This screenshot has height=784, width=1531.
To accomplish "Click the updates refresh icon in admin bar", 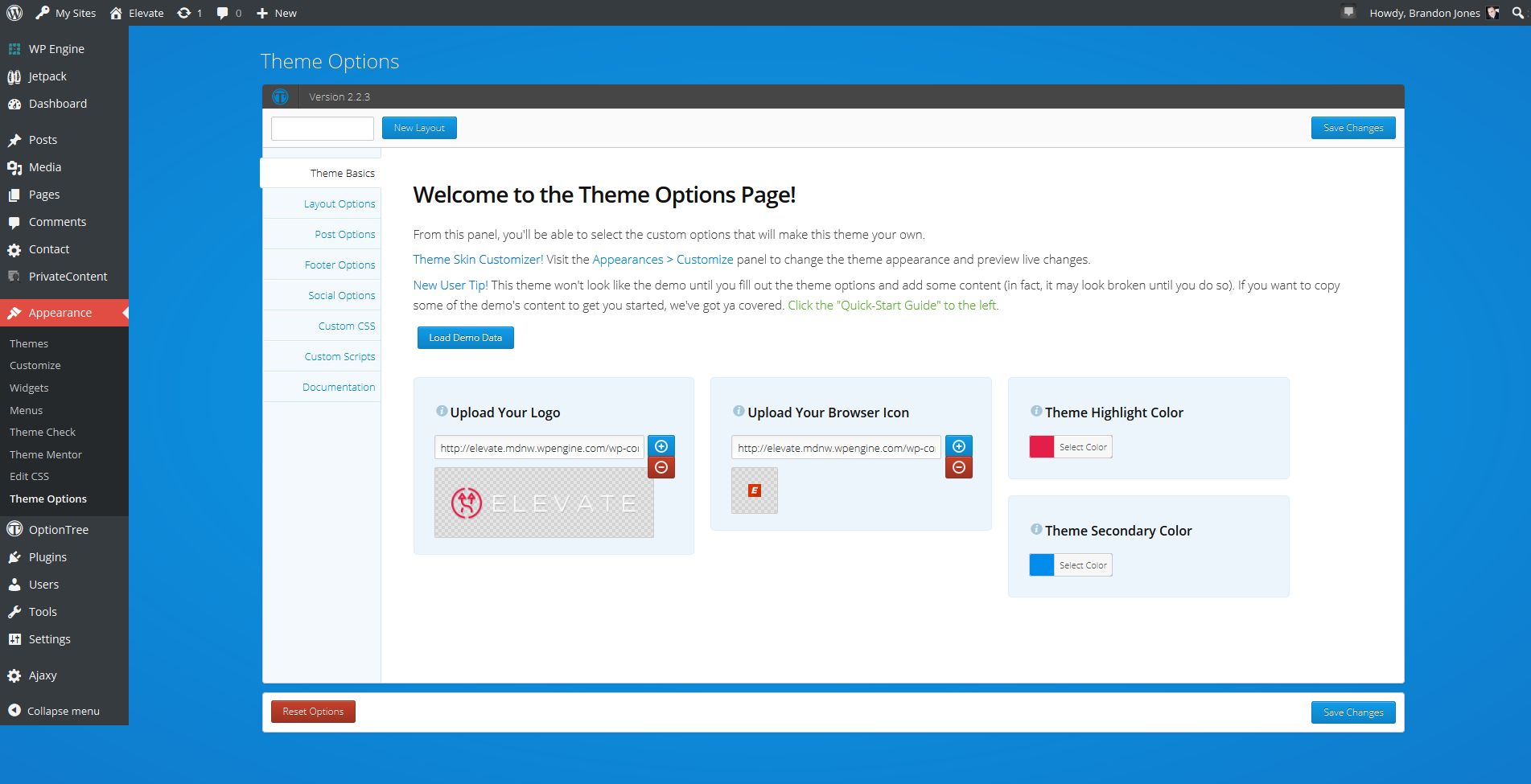I will pyautogui.click(x=184, y=13).
